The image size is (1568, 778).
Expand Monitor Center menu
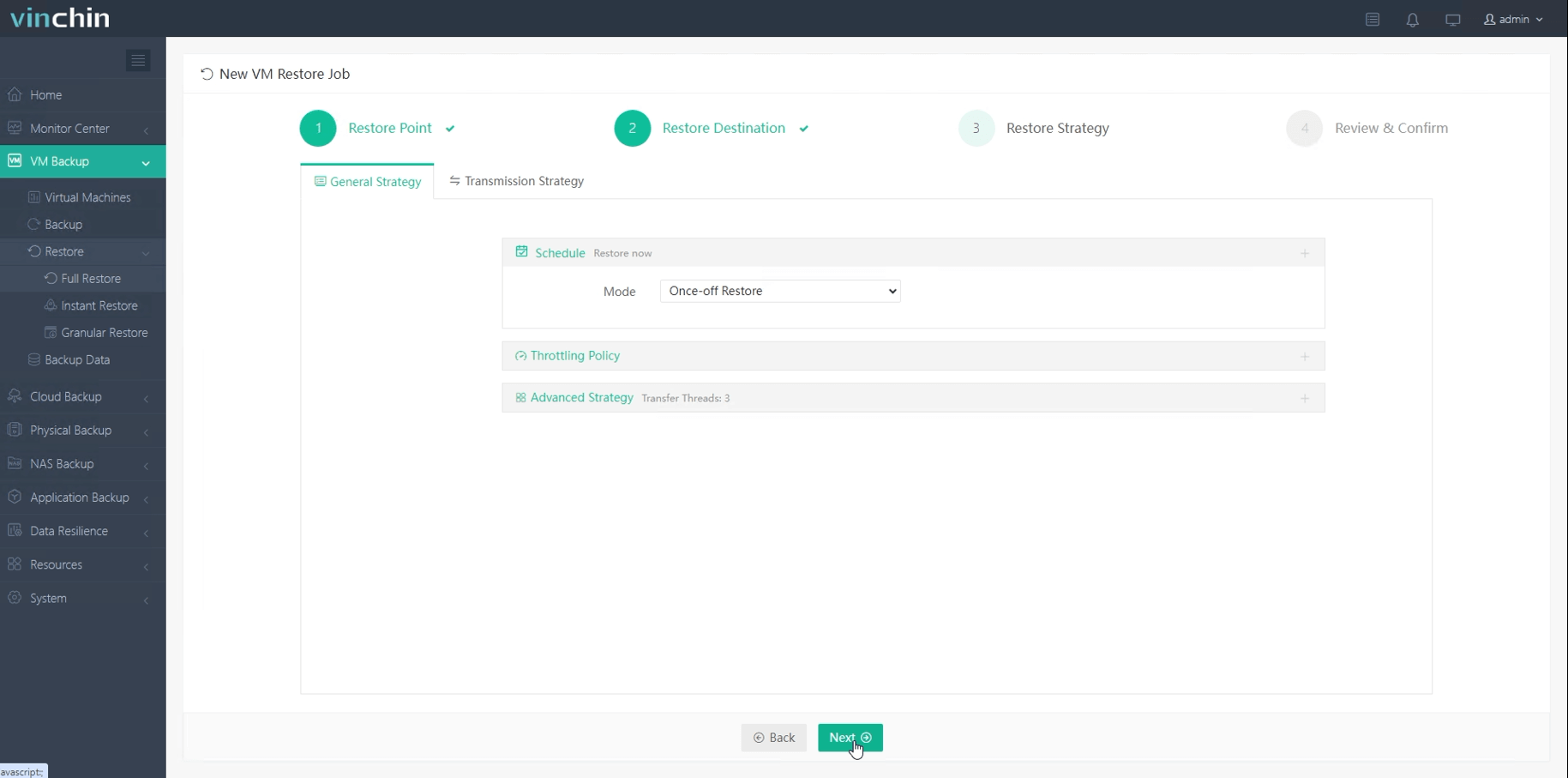click(x=82, y=129)
